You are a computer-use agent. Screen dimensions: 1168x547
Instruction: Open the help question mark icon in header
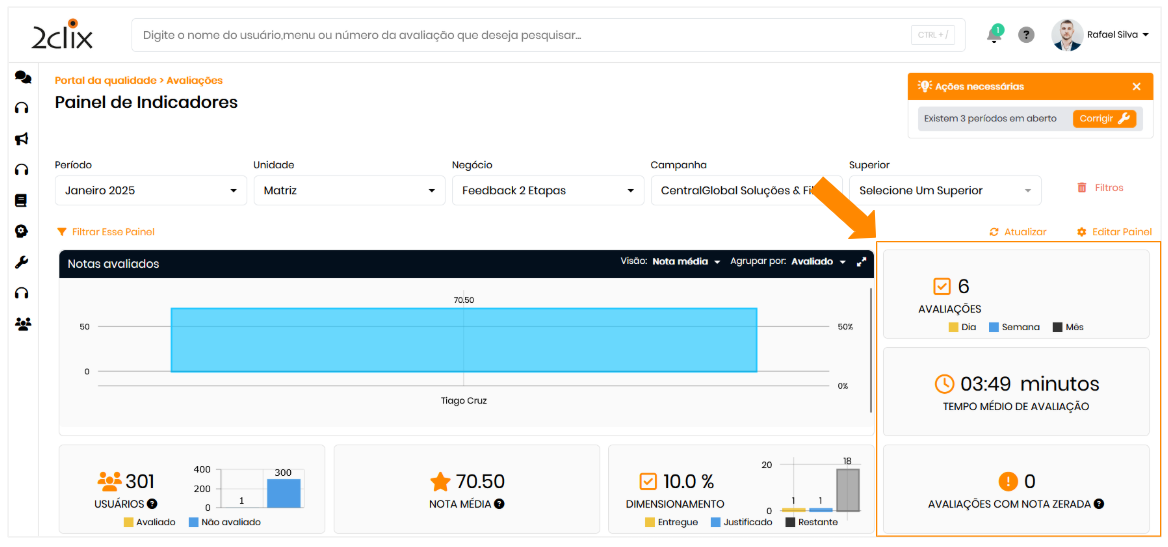tap(1026, 35)
